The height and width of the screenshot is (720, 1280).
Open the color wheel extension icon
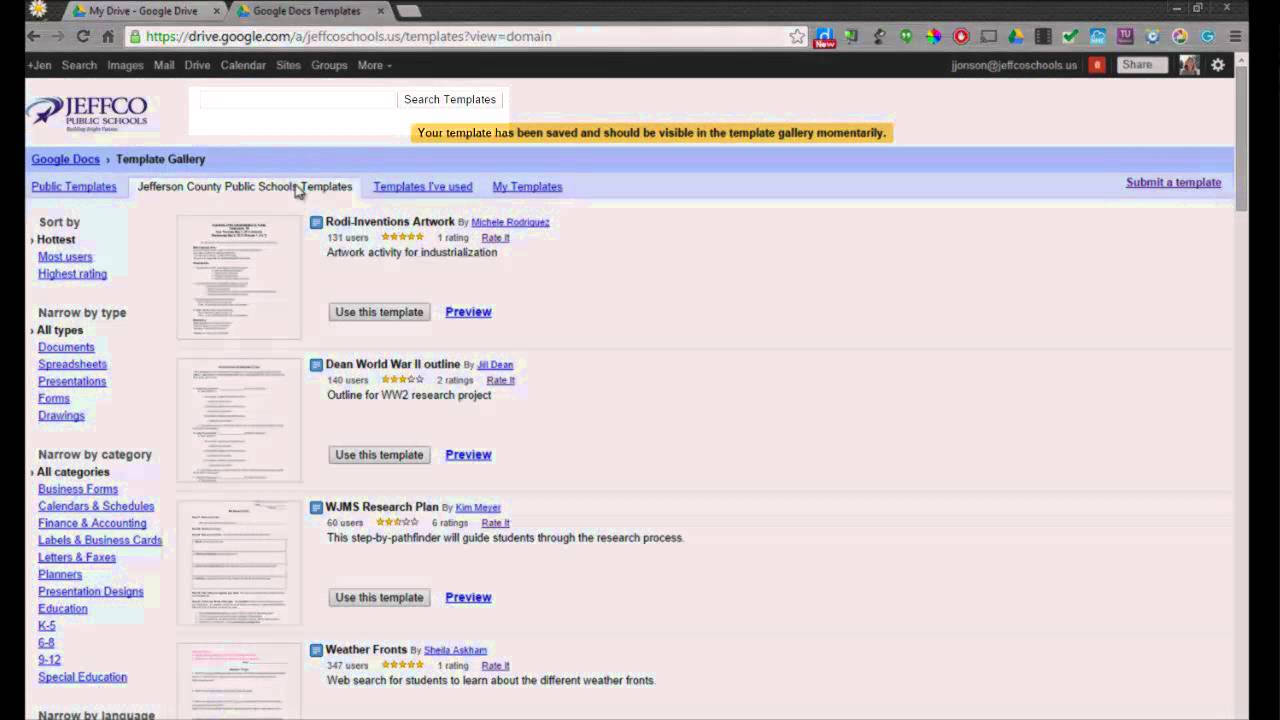933,36
